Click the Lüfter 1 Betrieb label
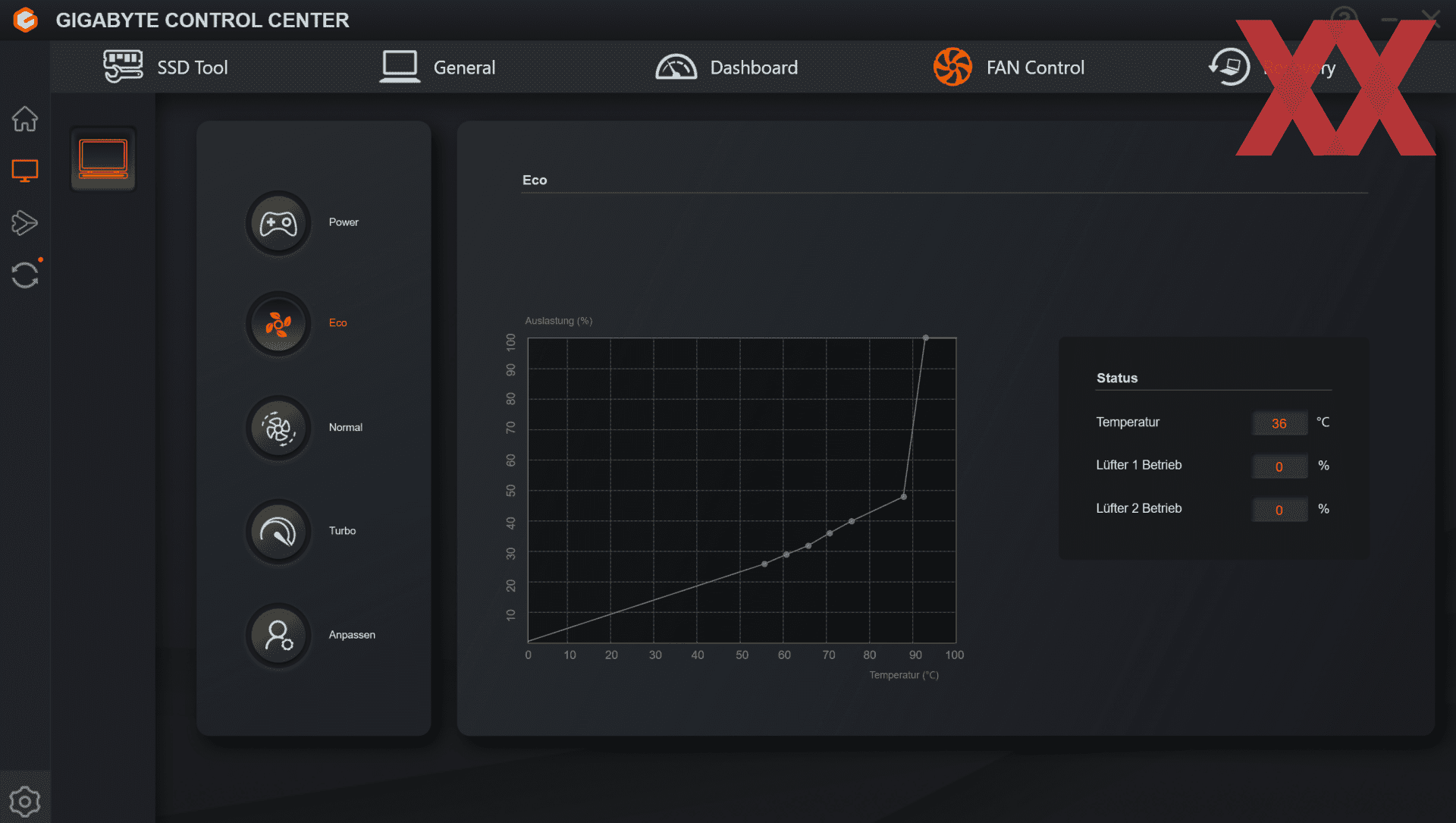This screenshot has height=823, width=1456. (1138, 465)
